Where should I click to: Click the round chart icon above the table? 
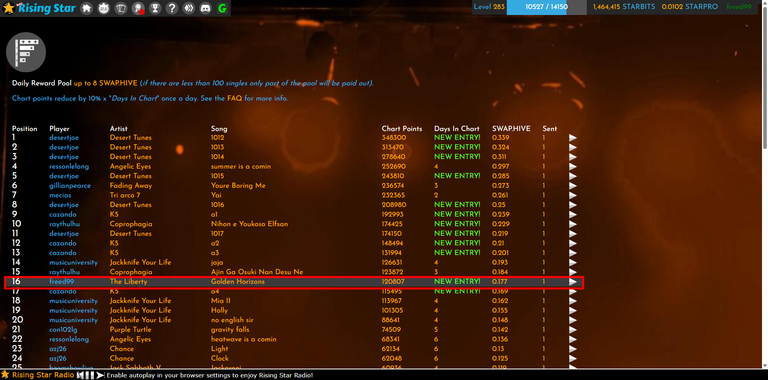pos(26,52)
